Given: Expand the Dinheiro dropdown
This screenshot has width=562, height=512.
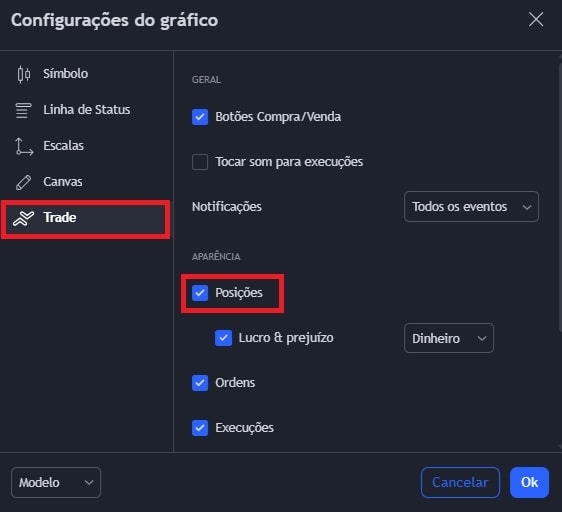Looking at the screenshot, I should click(x=449, y=338).
